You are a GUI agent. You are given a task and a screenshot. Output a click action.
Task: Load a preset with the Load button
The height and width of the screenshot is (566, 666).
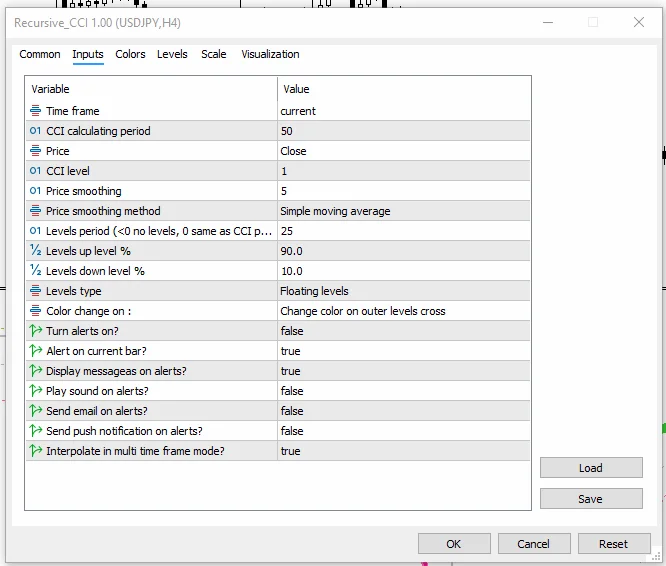(591, 467)
